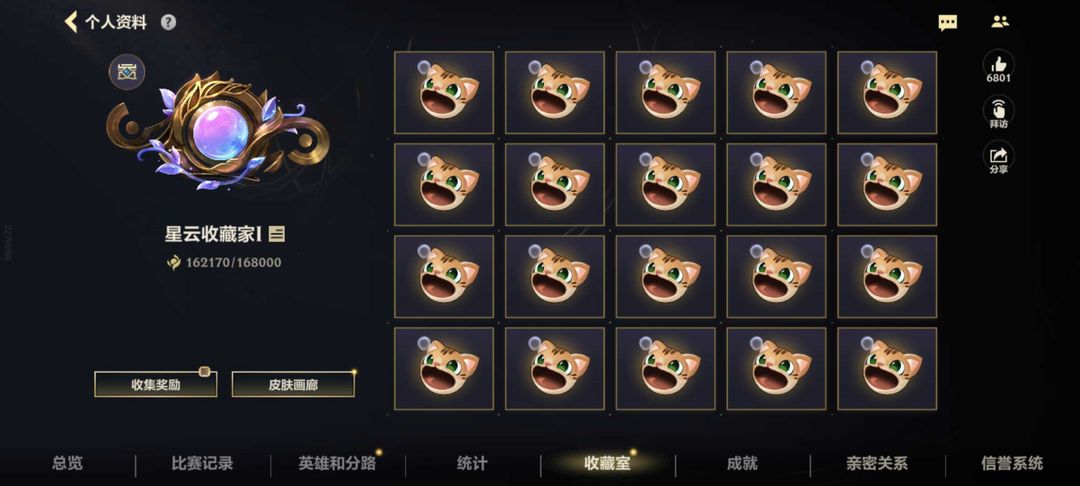Open the 信誉系统 tab
Image resolution: width=1080 pixels, height=486 pixels.
[x=1012, y=463]
